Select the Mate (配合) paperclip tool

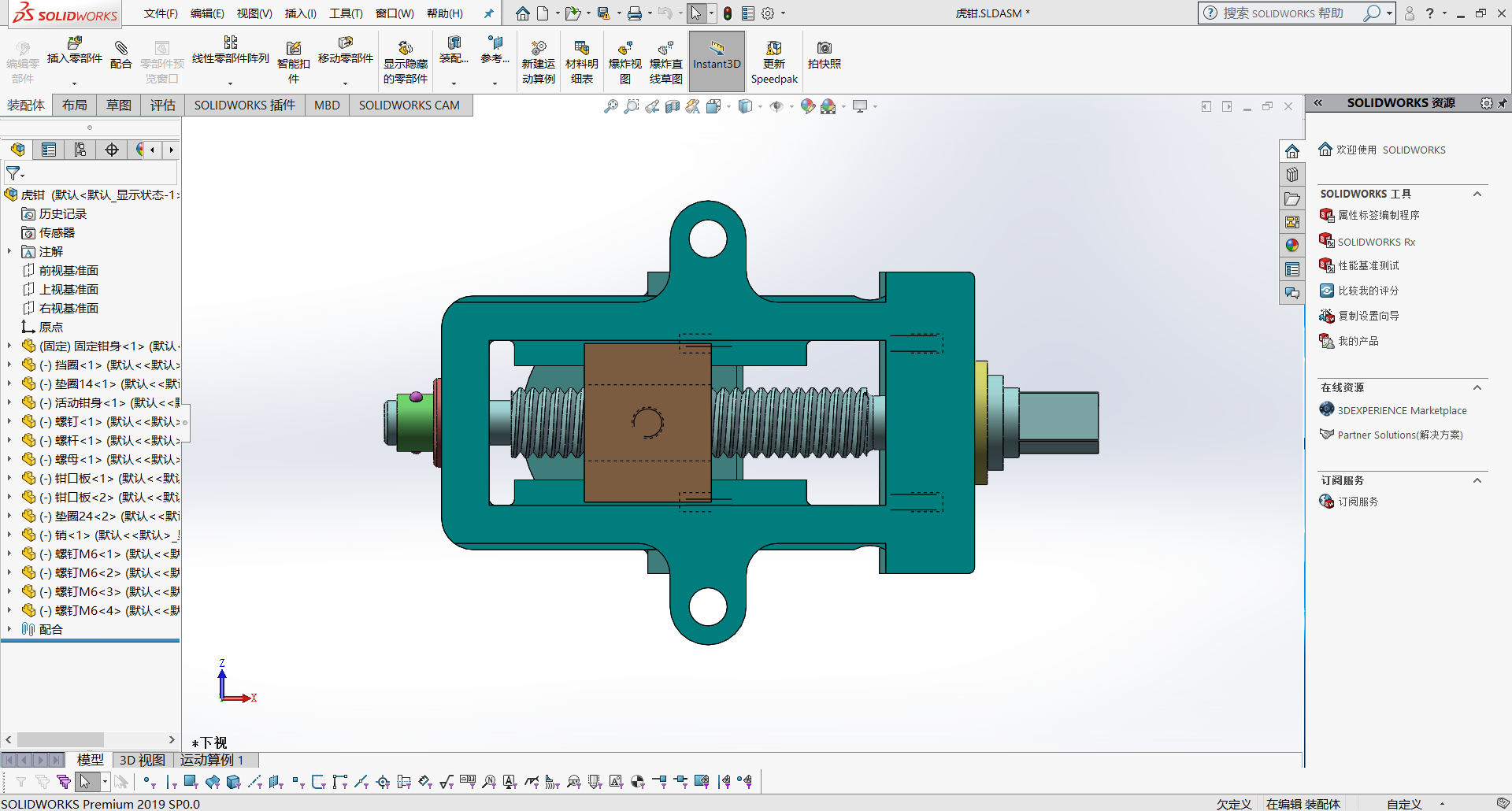(x=120, y=54)
